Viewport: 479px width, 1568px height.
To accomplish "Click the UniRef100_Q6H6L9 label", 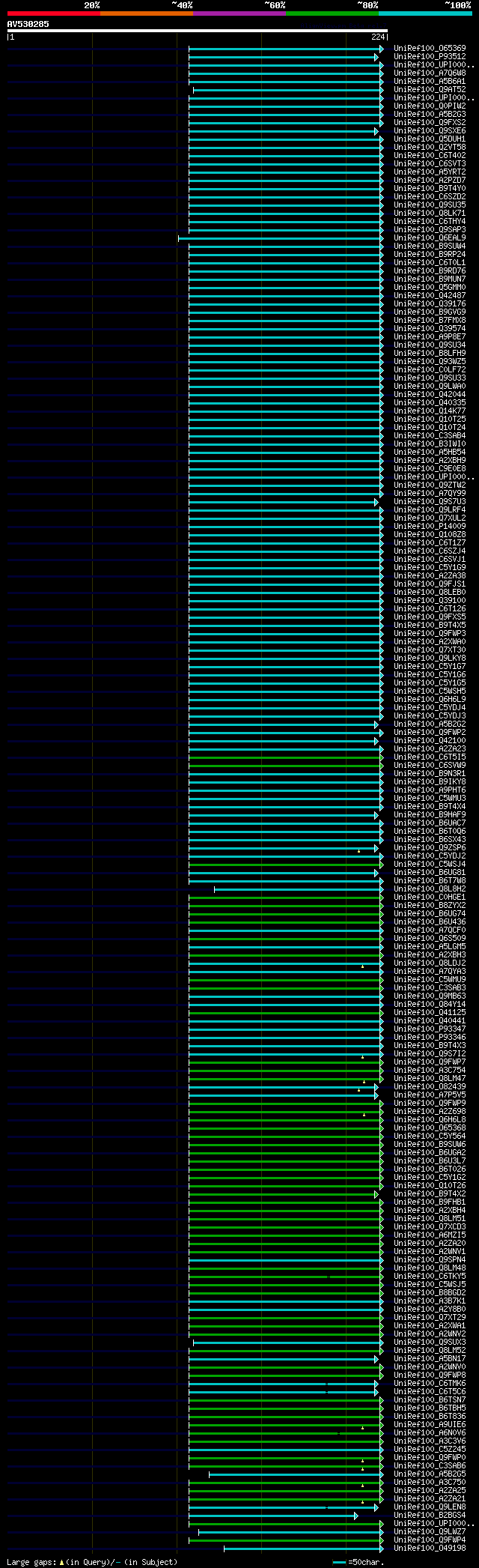I will click(x=430, y=700).
